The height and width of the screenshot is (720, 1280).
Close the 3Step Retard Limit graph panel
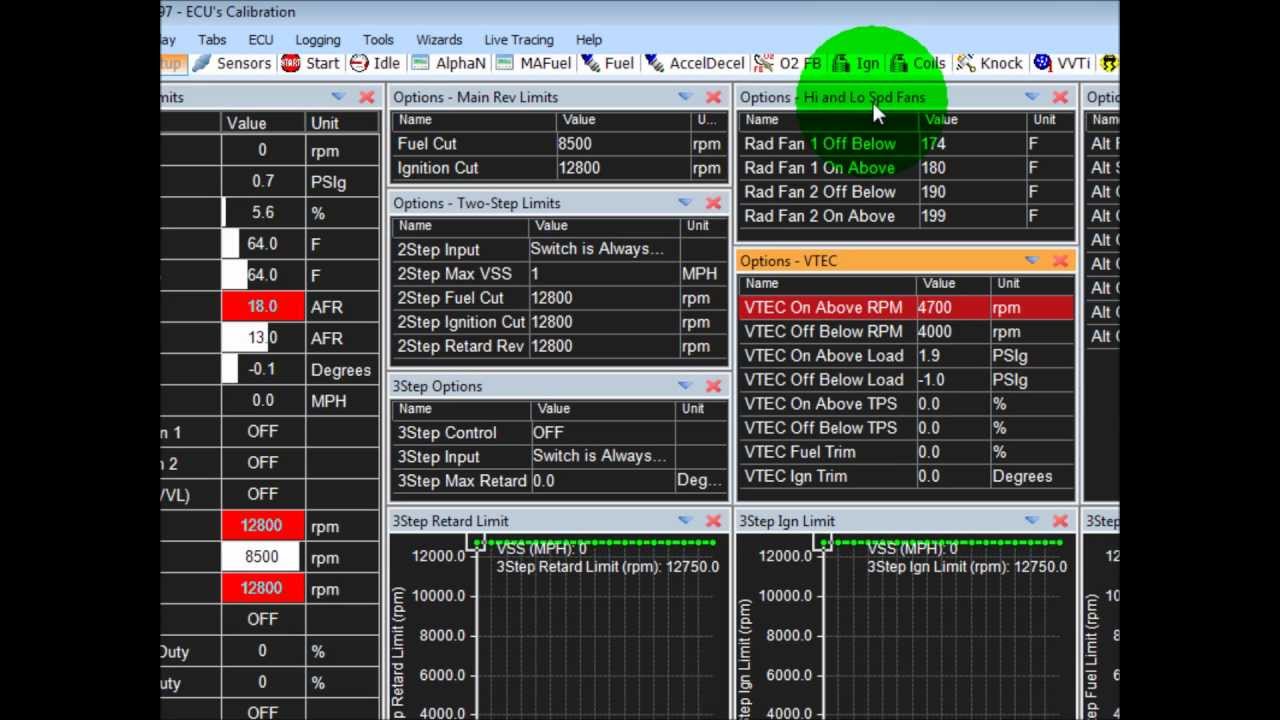click(x=713, y=521)
